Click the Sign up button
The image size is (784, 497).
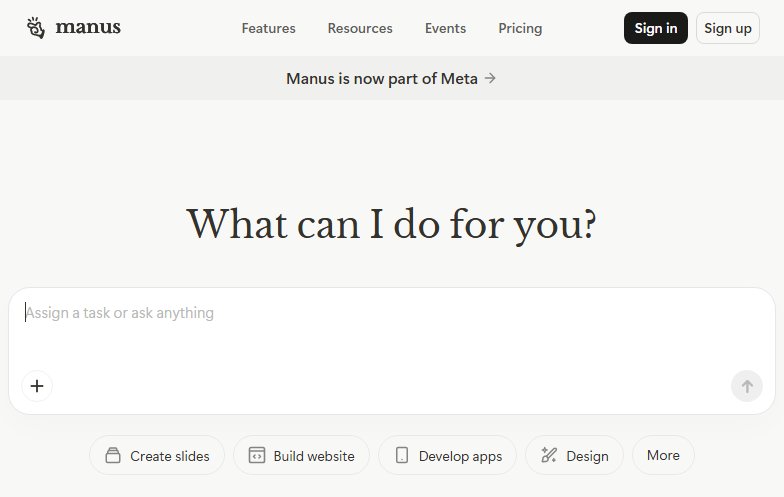coord(727,28)
